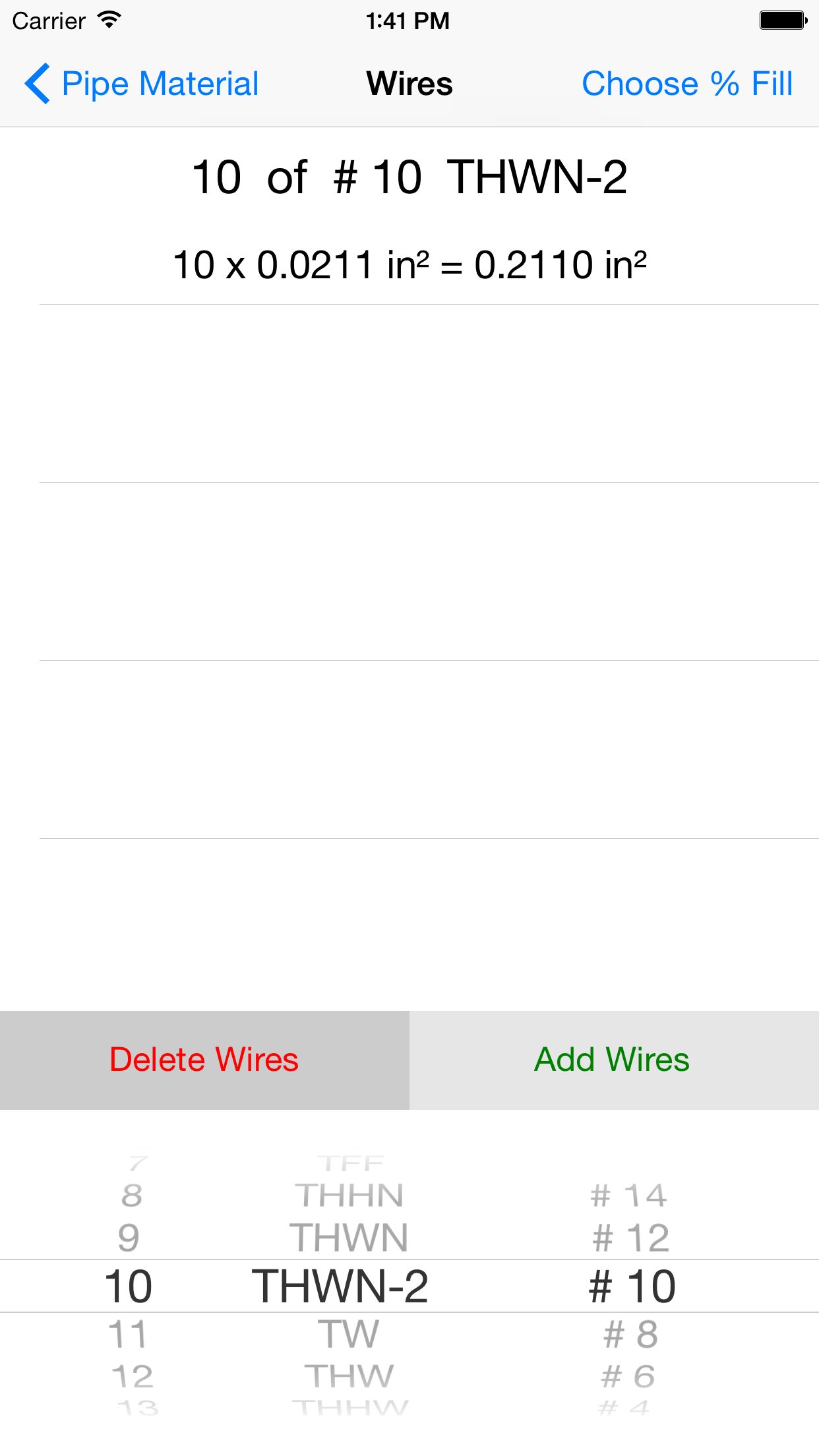Select the Delete Wires segment

tap(204, 1059)
